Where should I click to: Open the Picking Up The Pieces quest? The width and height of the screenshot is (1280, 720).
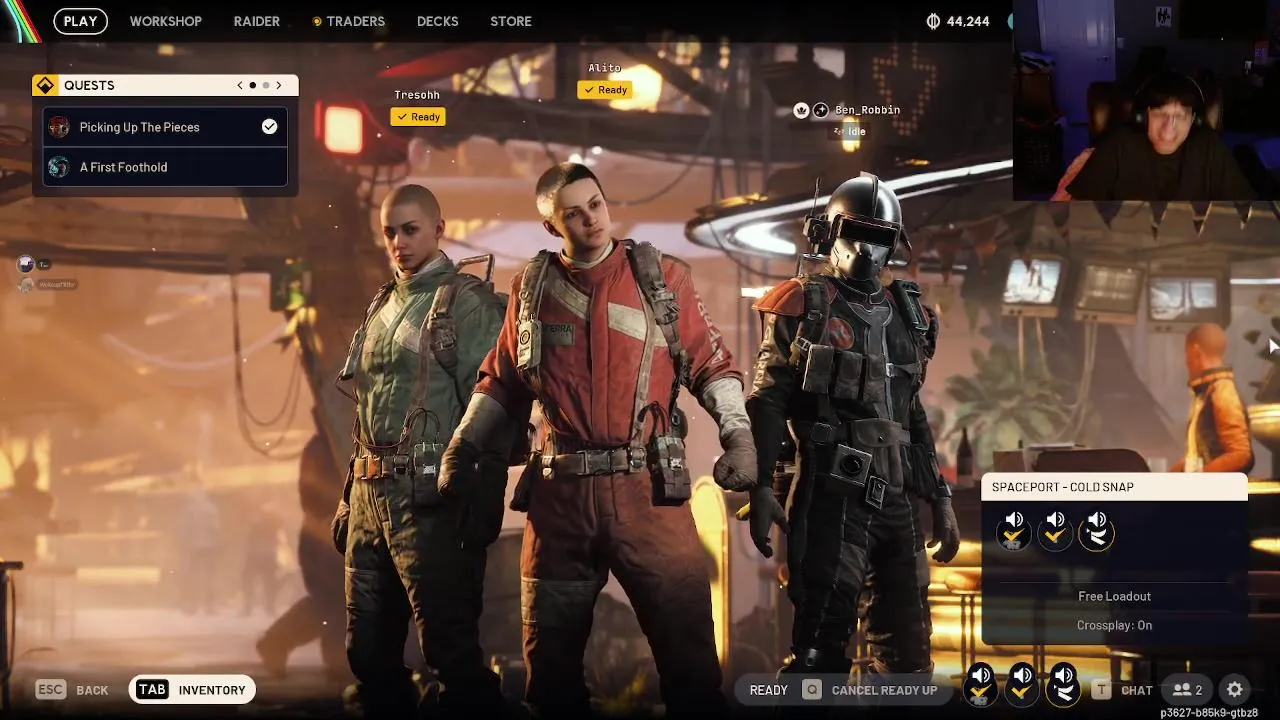pos(165,127)
